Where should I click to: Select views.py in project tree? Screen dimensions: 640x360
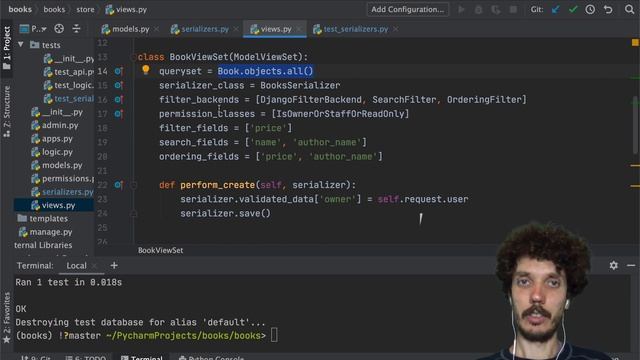[x=53, y=205]
